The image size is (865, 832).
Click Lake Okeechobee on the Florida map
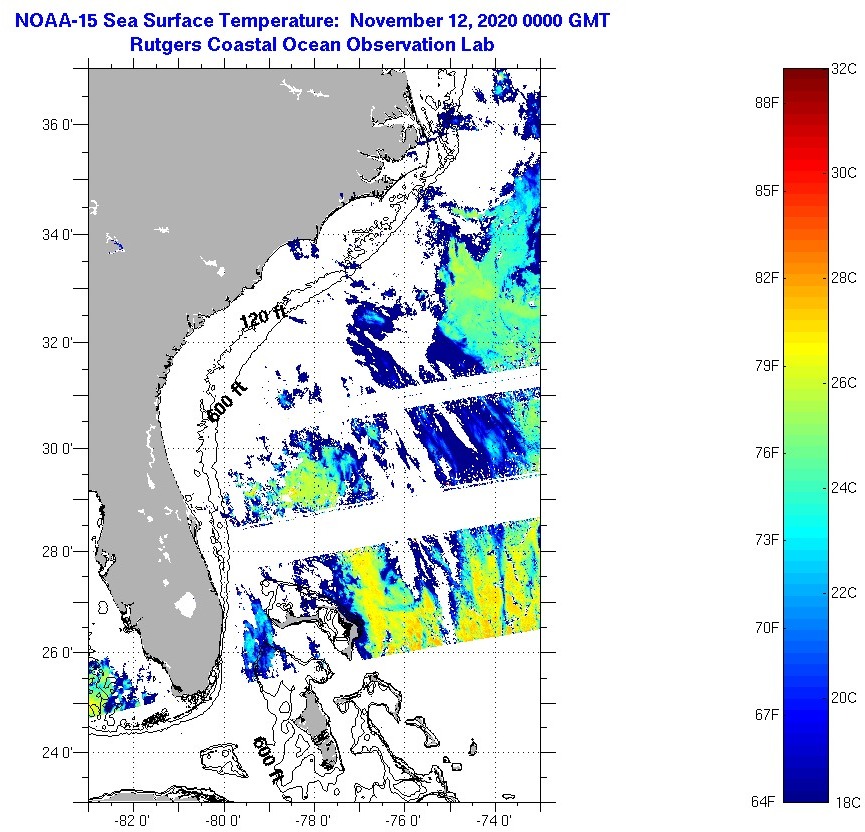[x=186, y=605]
